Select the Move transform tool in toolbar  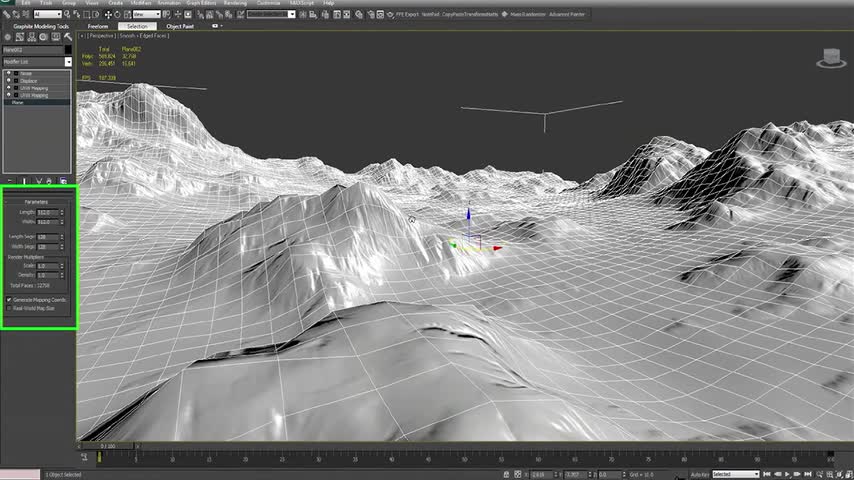108,15
